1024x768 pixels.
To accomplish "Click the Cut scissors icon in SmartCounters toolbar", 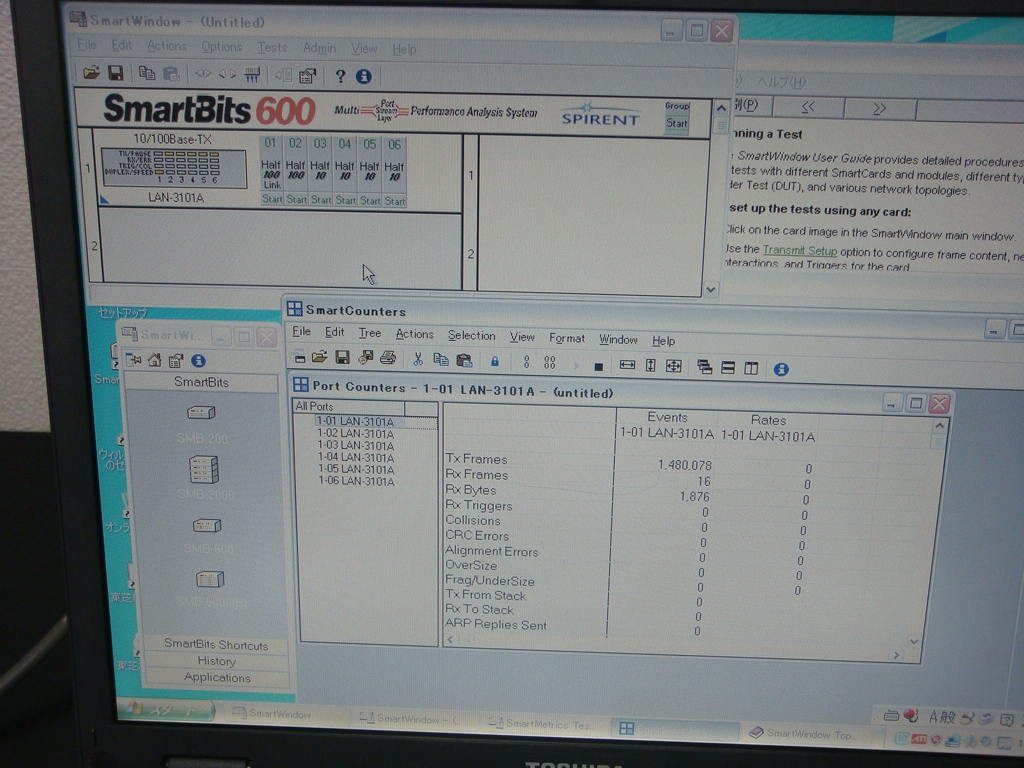I will [x=418, y=359].
